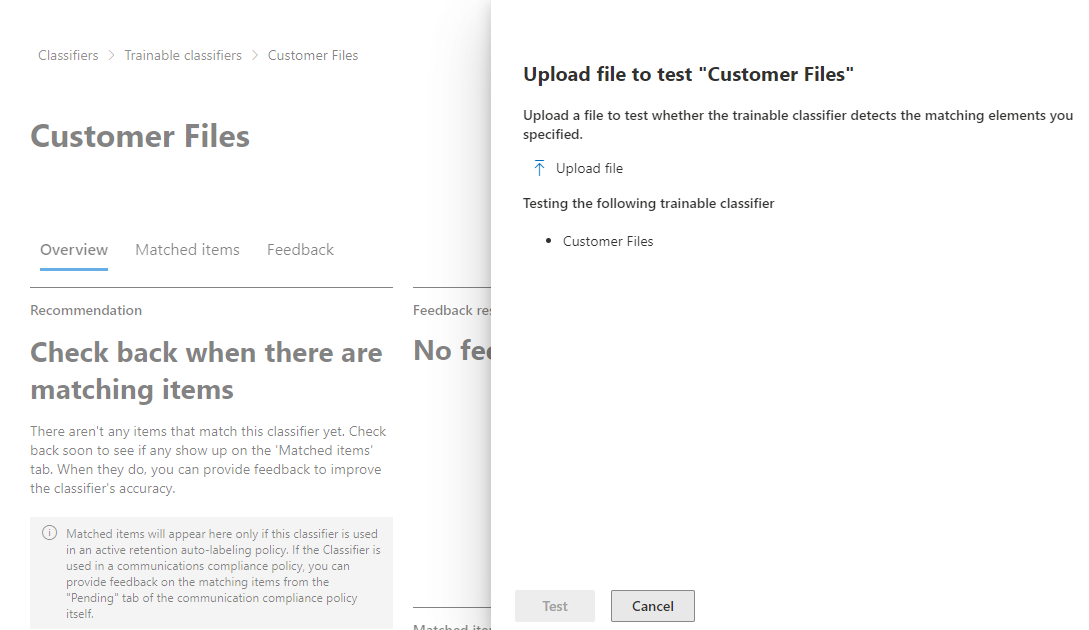Cancel the upload file panel

[652, 606]
